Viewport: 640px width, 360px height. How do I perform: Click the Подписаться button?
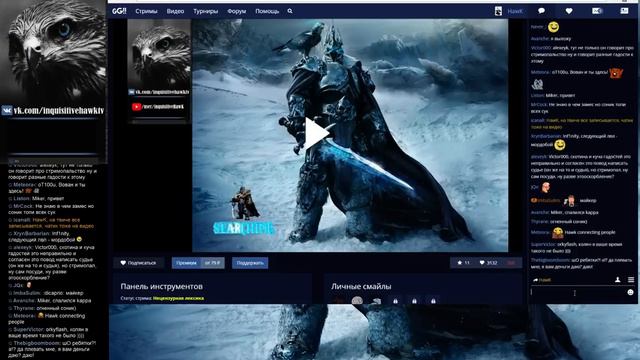coord(139,263)
